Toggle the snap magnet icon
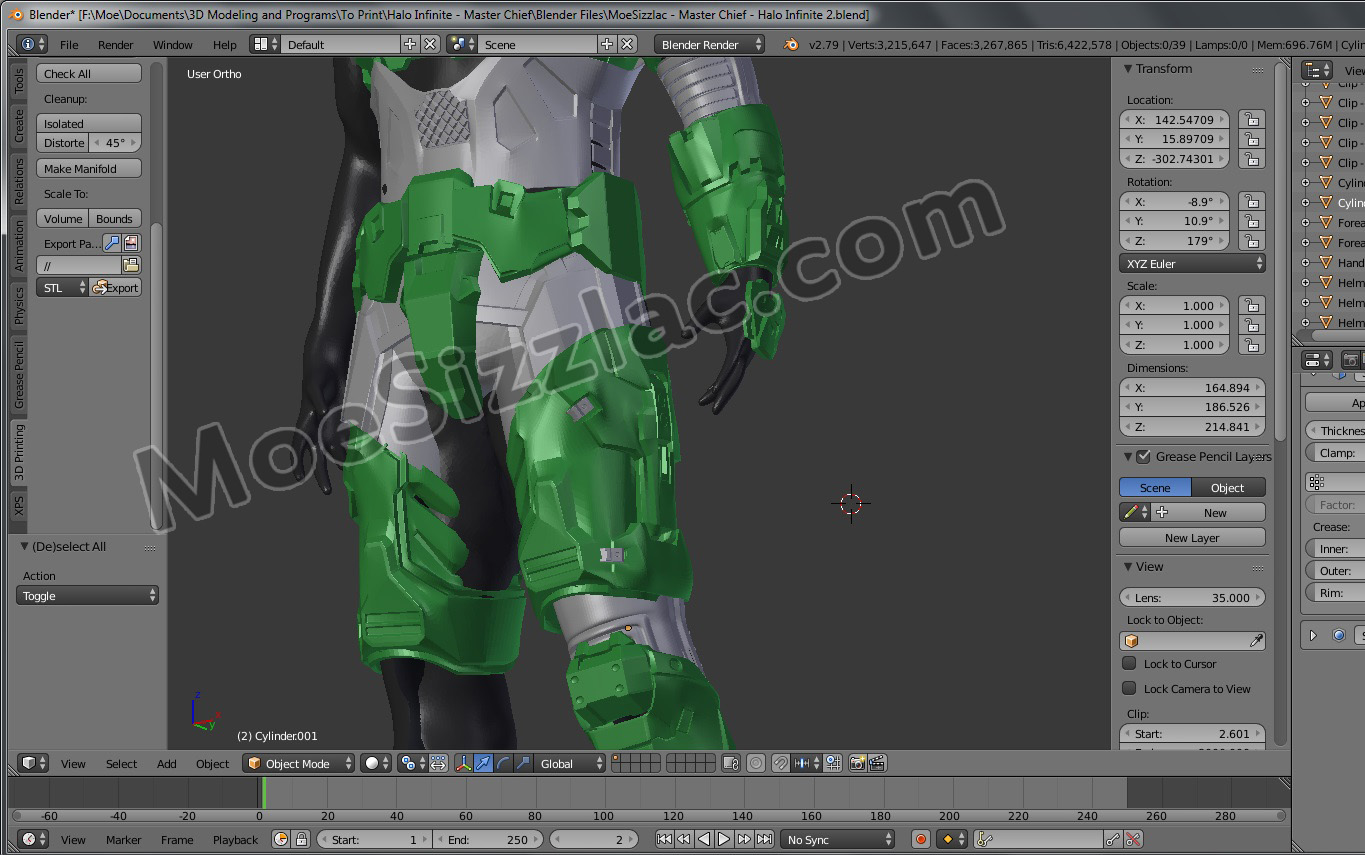The width and height of the screenshot is (1365, 855). [x=780, y=764]
